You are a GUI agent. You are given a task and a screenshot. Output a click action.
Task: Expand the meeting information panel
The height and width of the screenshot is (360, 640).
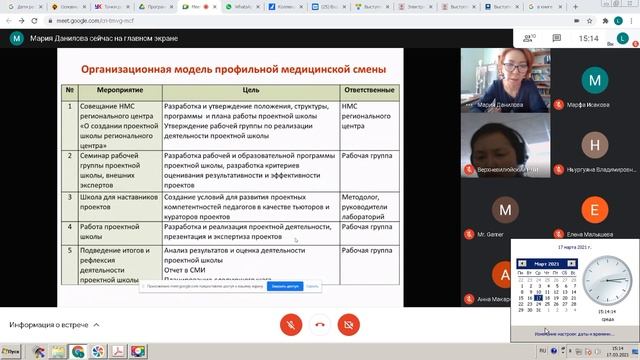point(54,325)
